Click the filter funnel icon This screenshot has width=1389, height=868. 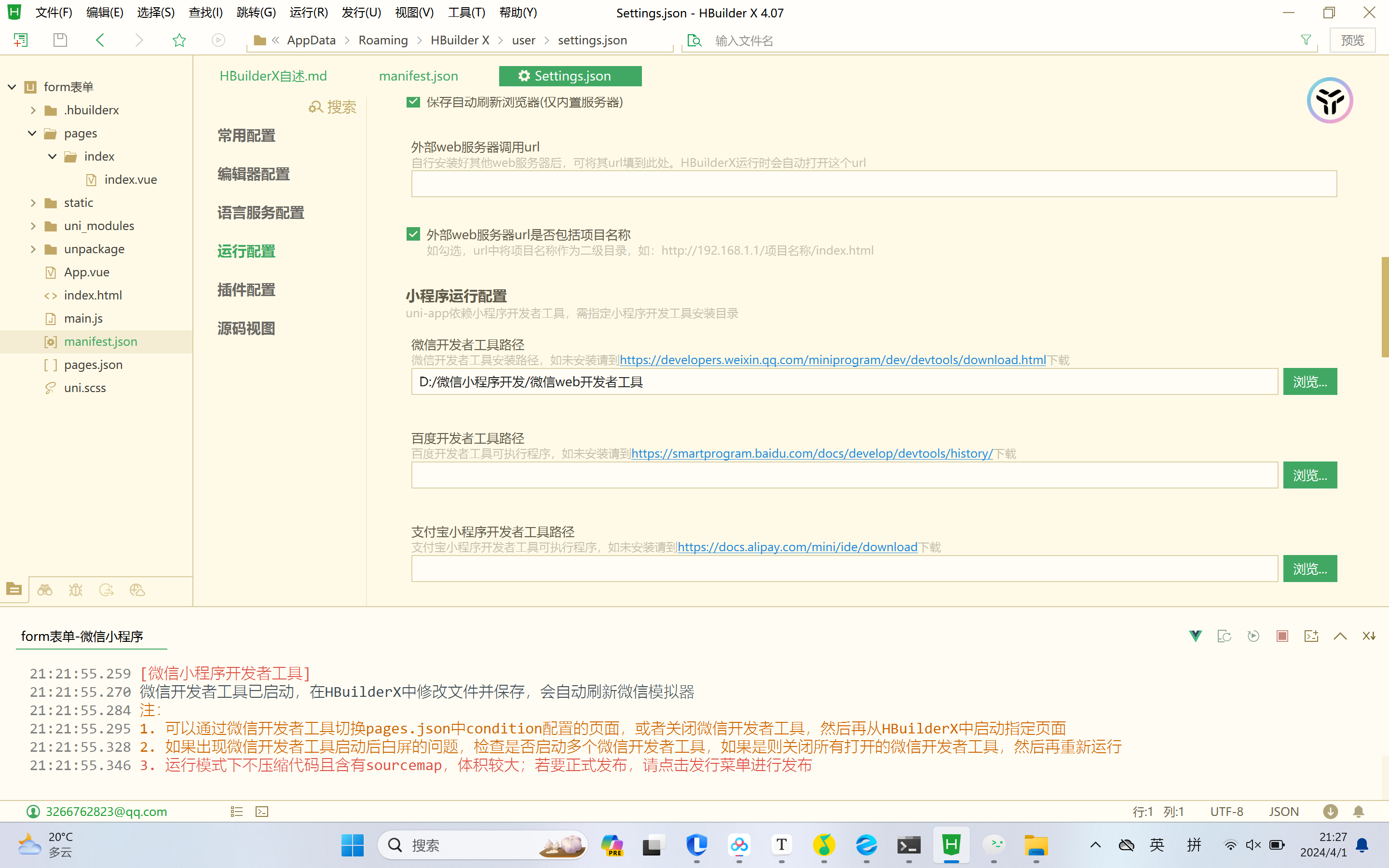pyautogui.click(x=1306, y=40)
